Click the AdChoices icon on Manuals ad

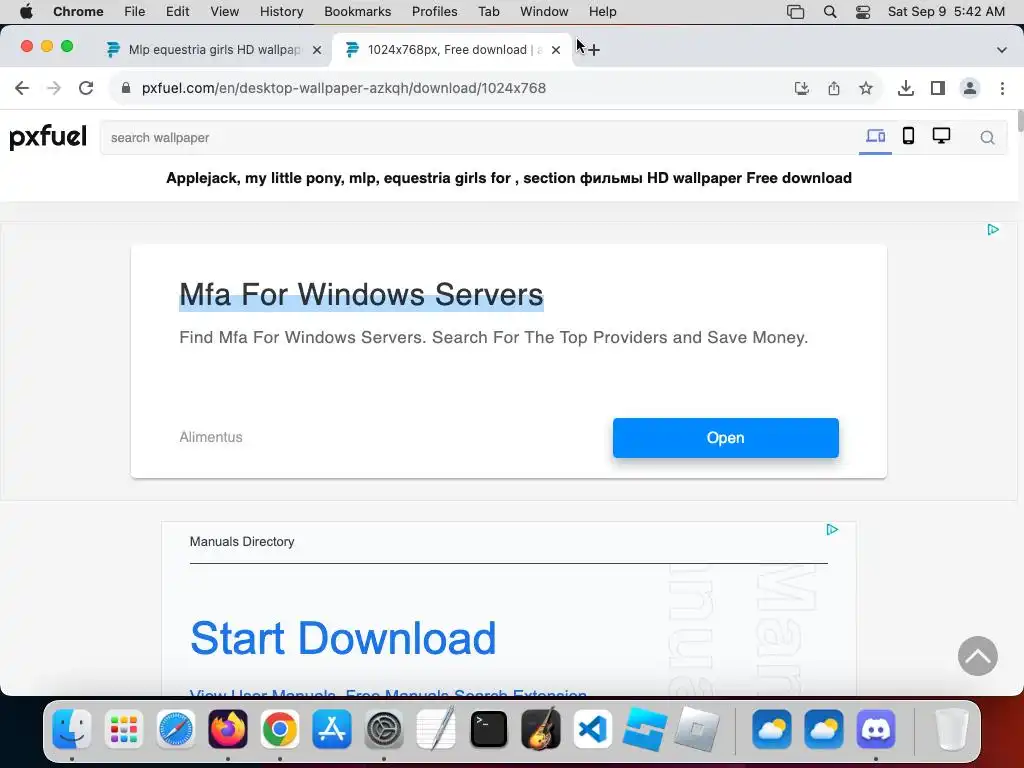832,529
